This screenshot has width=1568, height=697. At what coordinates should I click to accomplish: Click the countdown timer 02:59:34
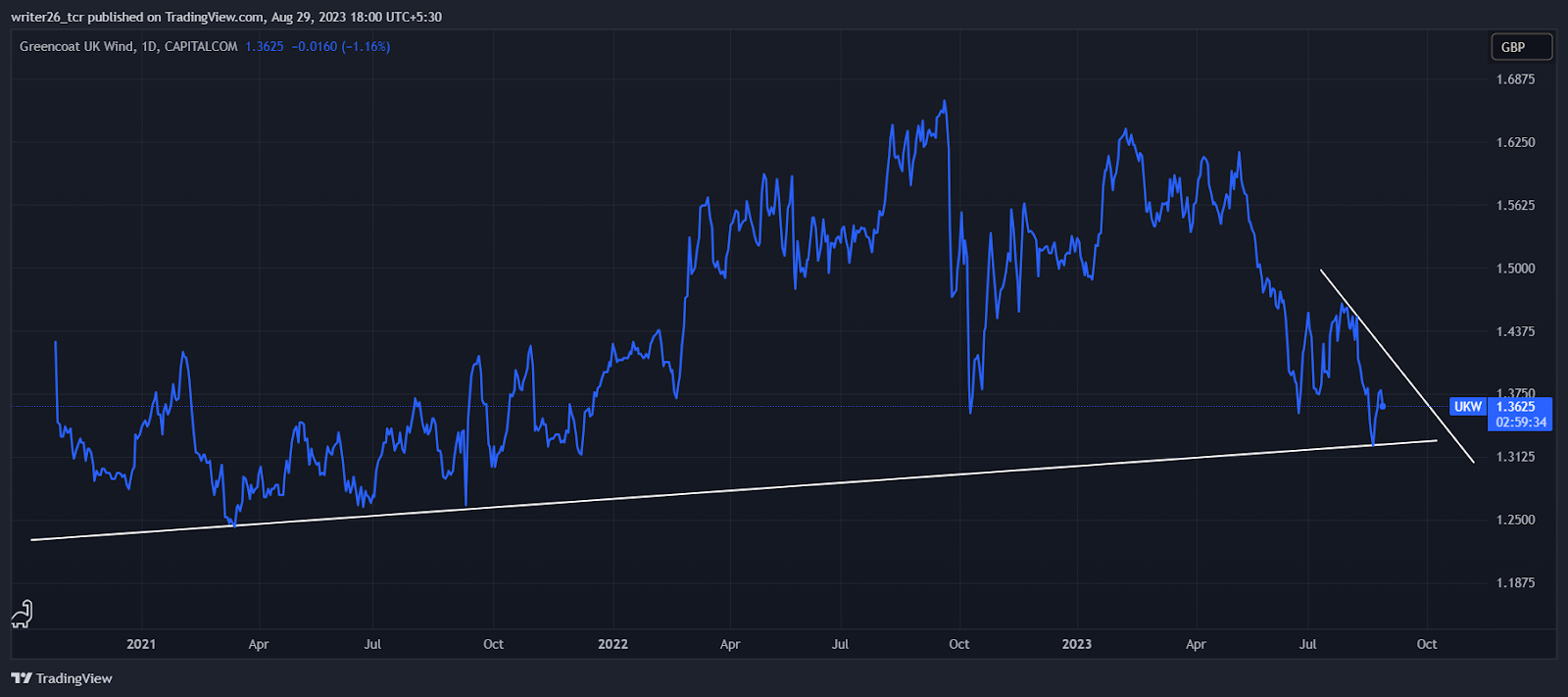[x=1521, y=423]
